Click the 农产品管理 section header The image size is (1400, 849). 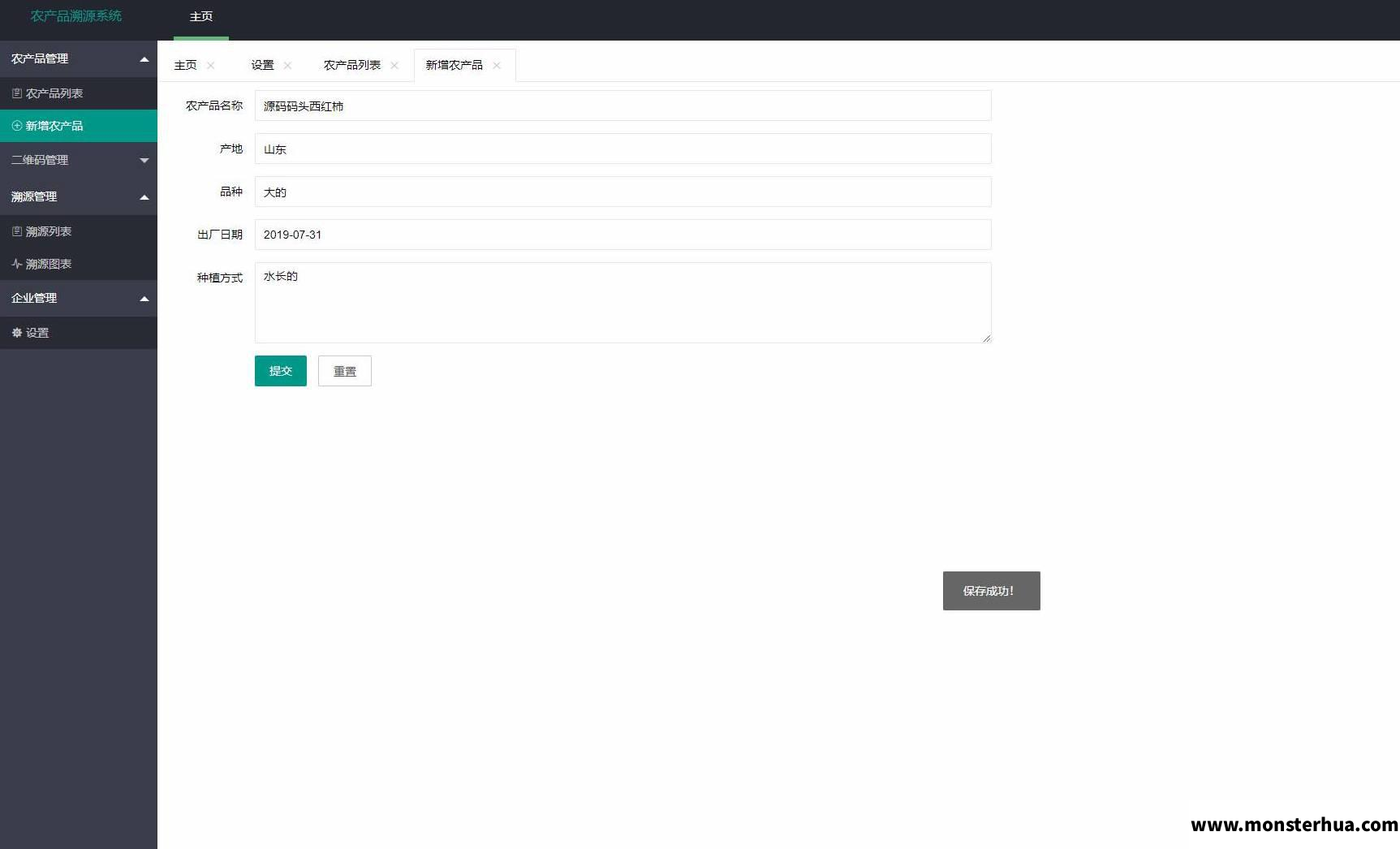coord(79,58)
